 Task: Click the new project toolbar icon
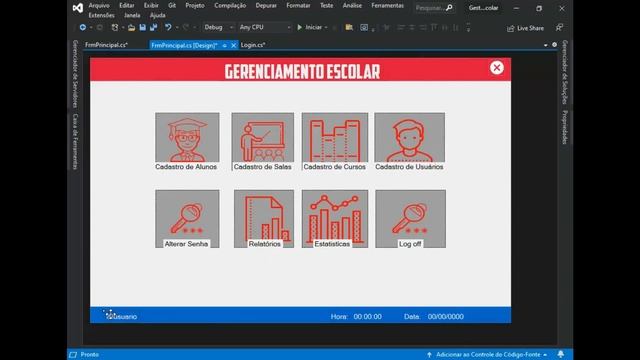(115, 27)
